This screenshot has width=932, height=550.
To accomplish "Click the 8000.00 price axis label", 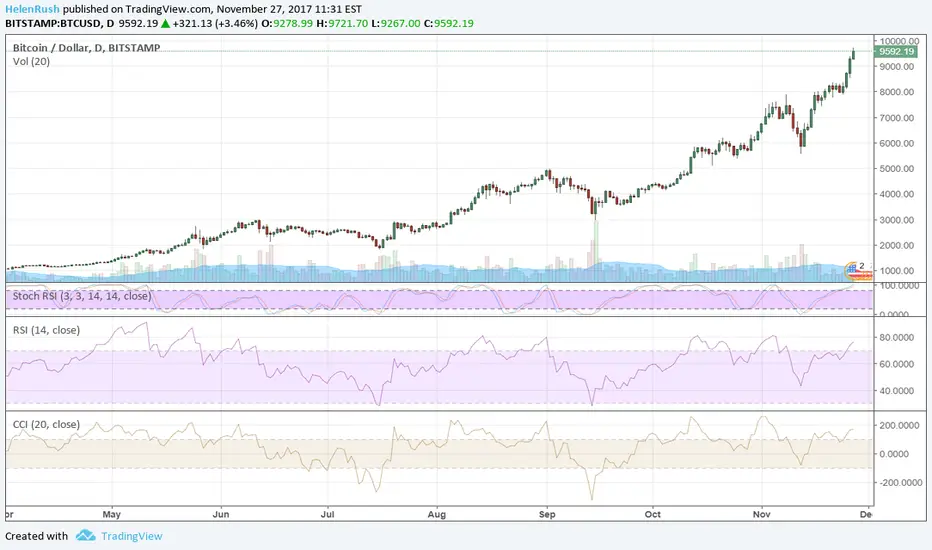I will (897, 92).
